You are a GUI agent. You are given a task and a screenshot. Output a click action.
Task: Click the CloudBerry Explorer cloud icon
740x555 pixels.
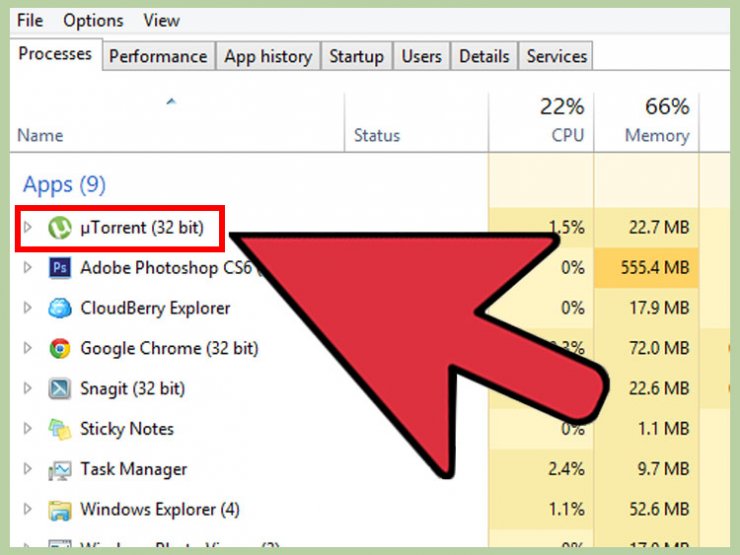60,308
